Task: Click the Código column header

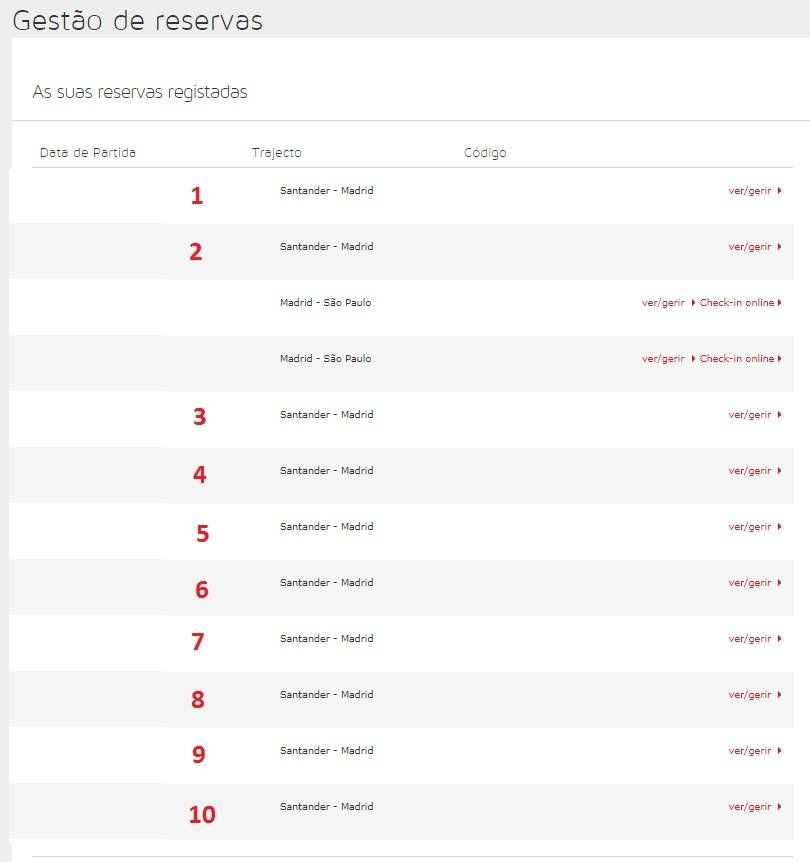Action: [485, 153]
